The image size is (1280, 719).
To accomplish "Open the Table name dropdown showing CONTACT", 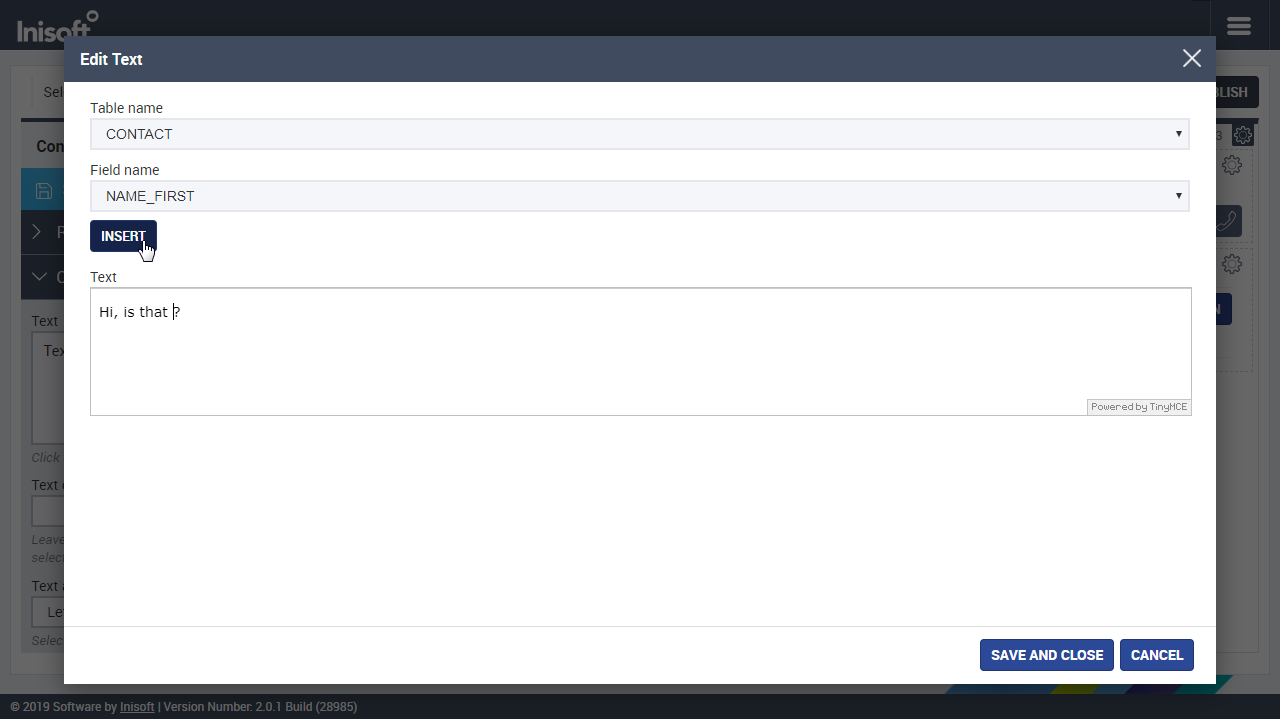I will (639, 134).
